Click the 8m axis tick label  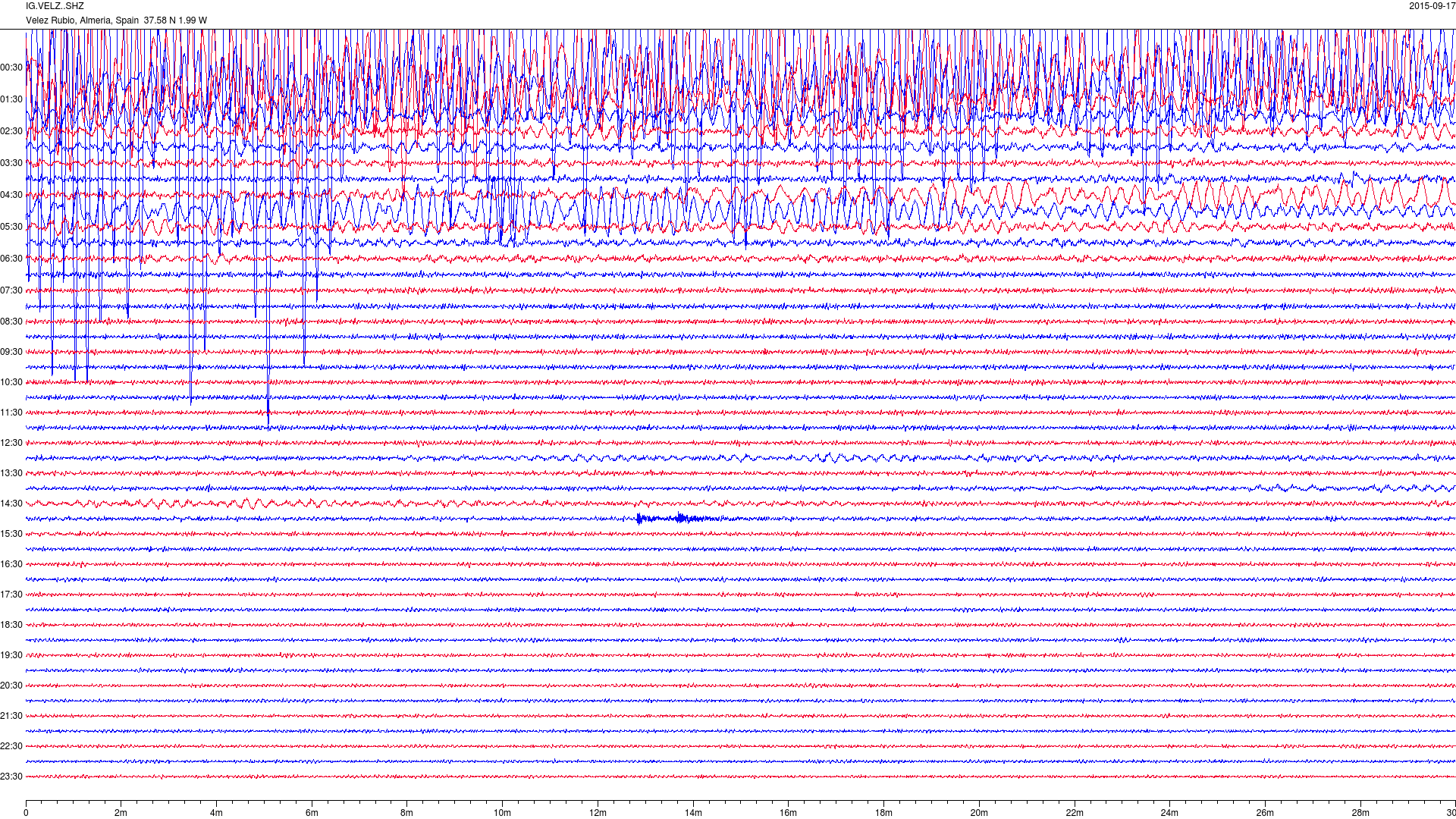point(407,813)
